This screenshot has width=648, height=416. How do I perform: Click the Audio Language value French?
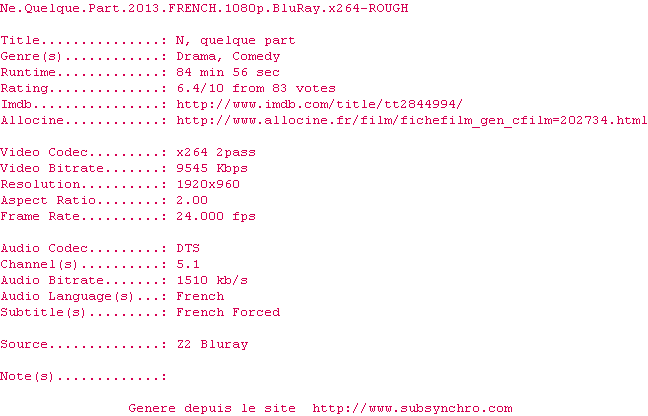click(x=200, y=297)
